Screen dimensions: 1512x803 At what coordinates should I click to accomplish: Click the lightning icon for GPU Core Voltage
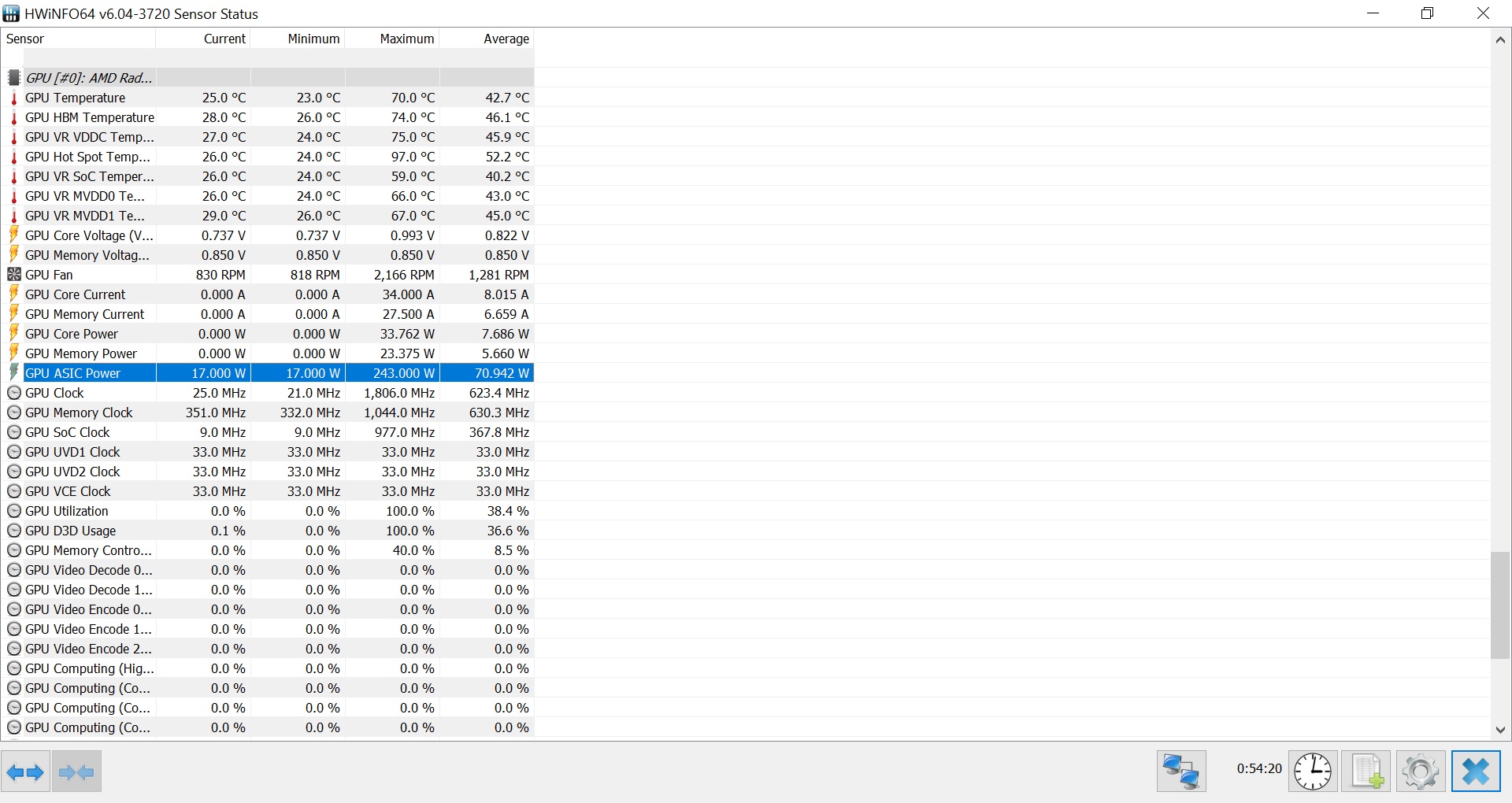13,235
